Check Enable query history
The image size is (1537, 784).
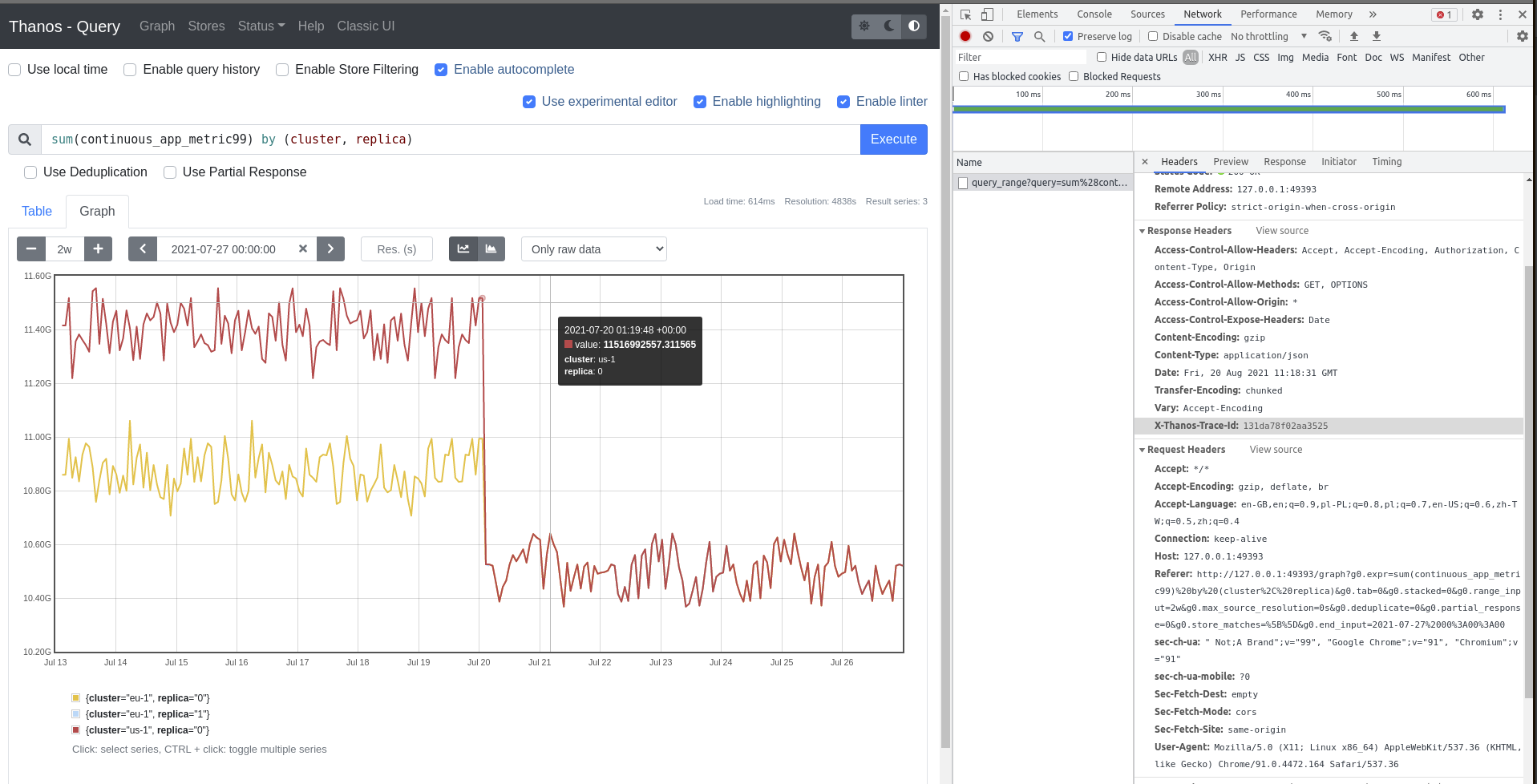click(130, 70)
